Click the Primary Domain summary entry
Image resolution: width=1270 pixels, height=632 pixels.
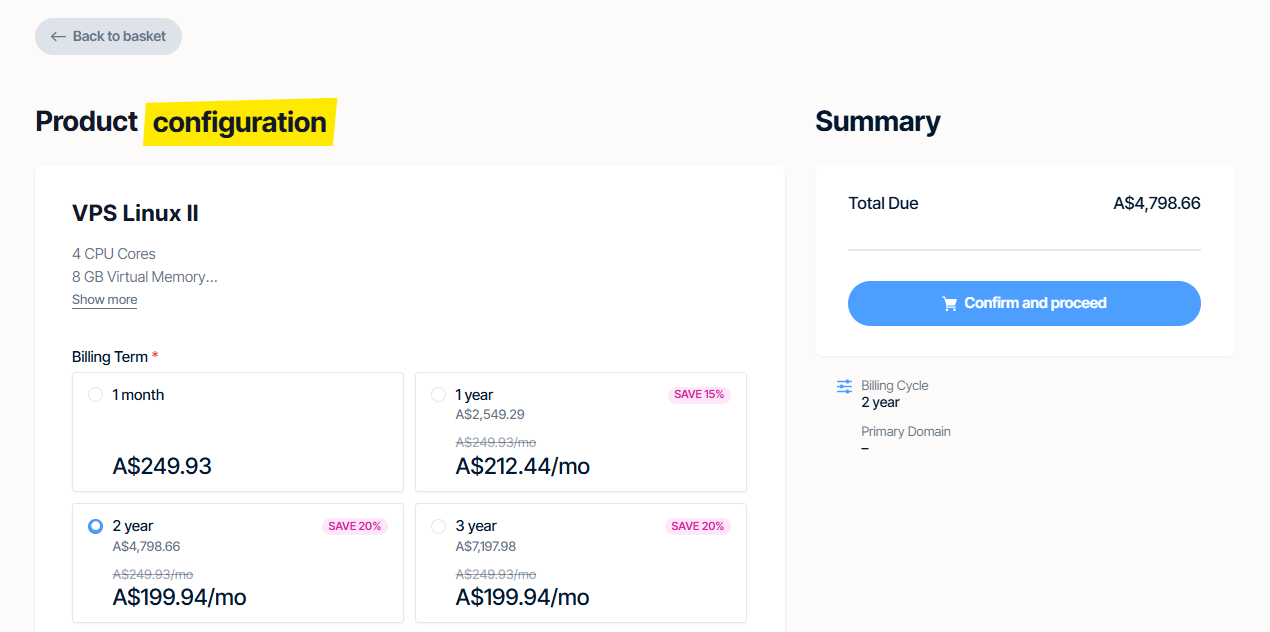(905, 439)
